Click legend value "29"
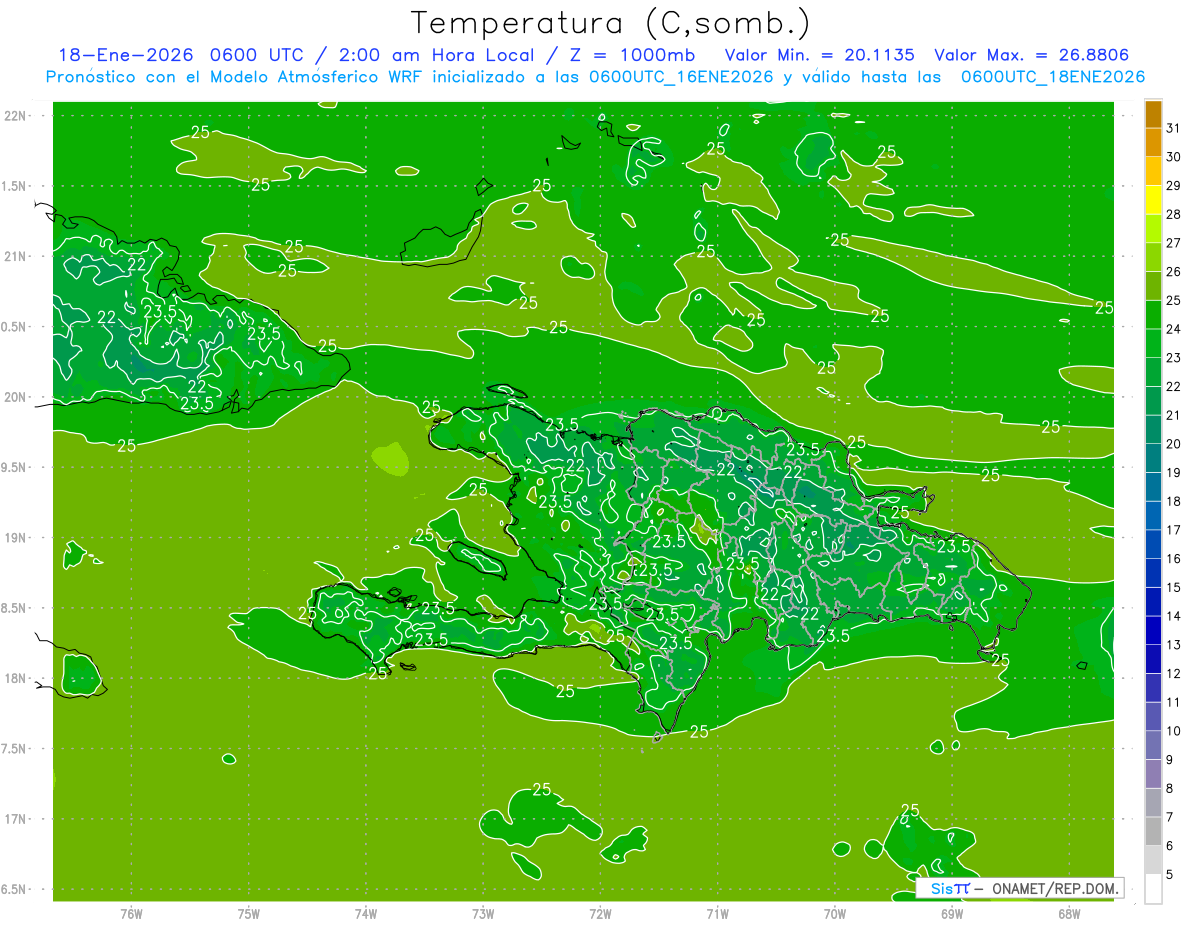This screenshot has width=1200, height=927. [1174, 186]
